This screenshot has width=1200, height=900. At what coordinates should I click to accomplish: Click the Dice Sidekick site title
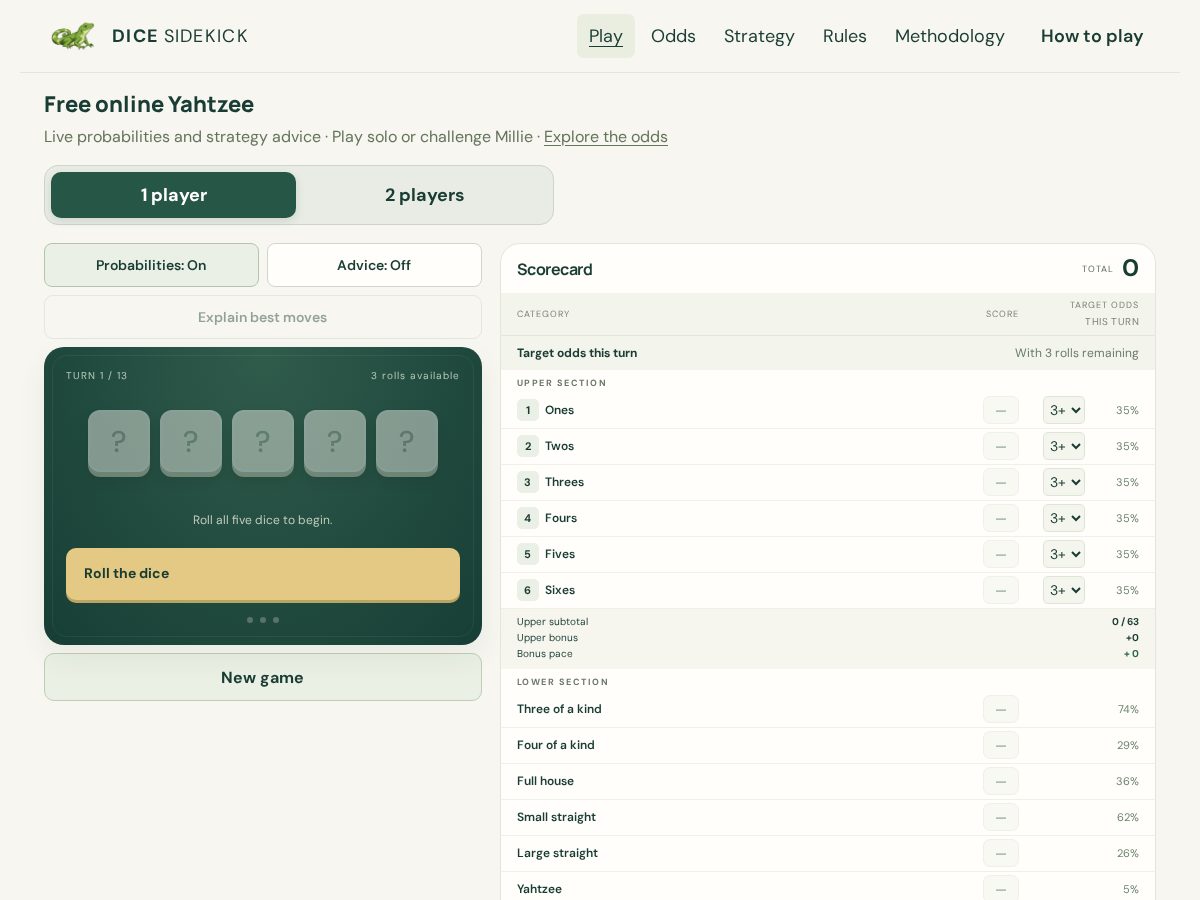point(180,36)
